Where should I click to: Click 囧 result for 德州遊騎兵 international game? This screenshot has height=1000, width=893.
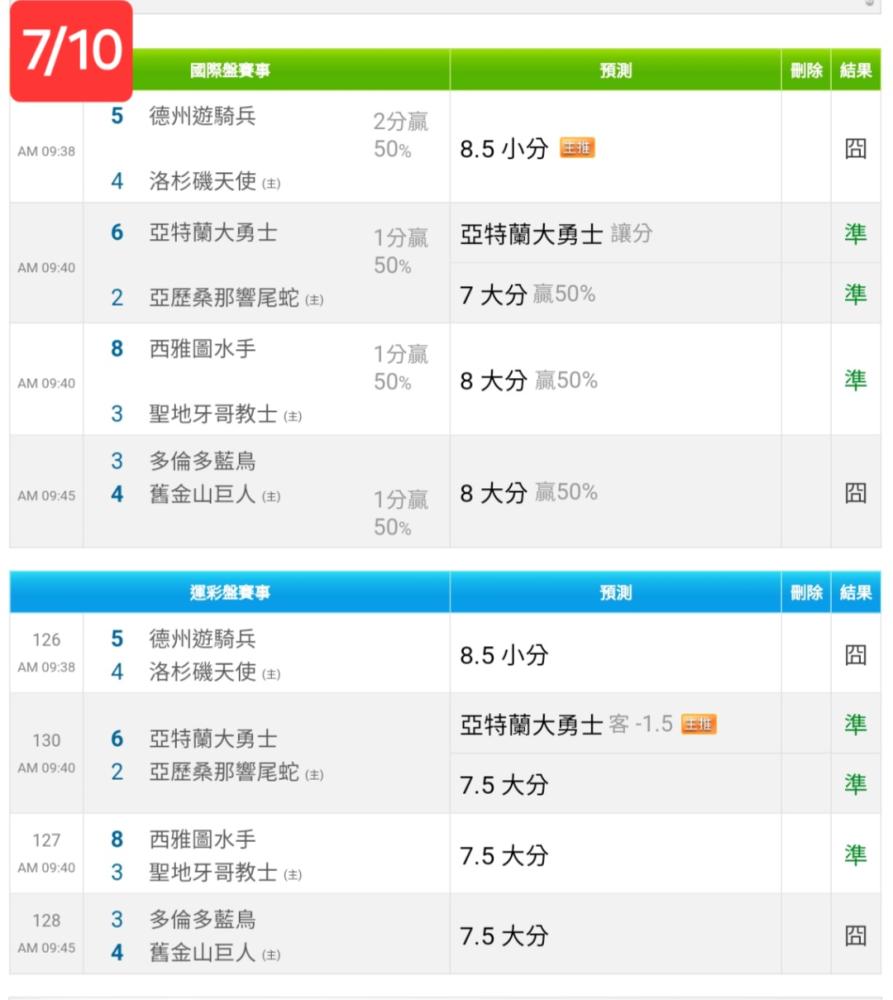click(x=855, y=149)
